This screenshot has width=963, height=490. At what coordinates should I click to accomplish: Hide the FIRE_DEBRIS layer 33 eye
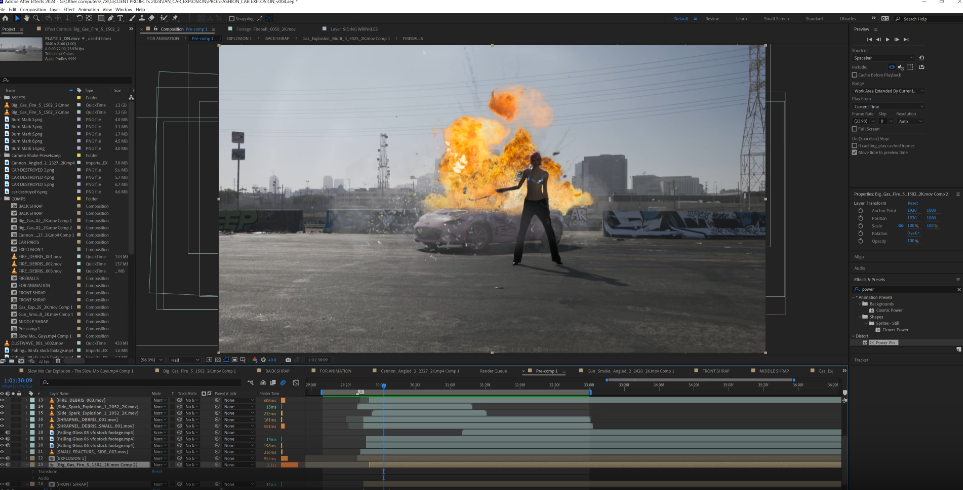tap(2, 400)
